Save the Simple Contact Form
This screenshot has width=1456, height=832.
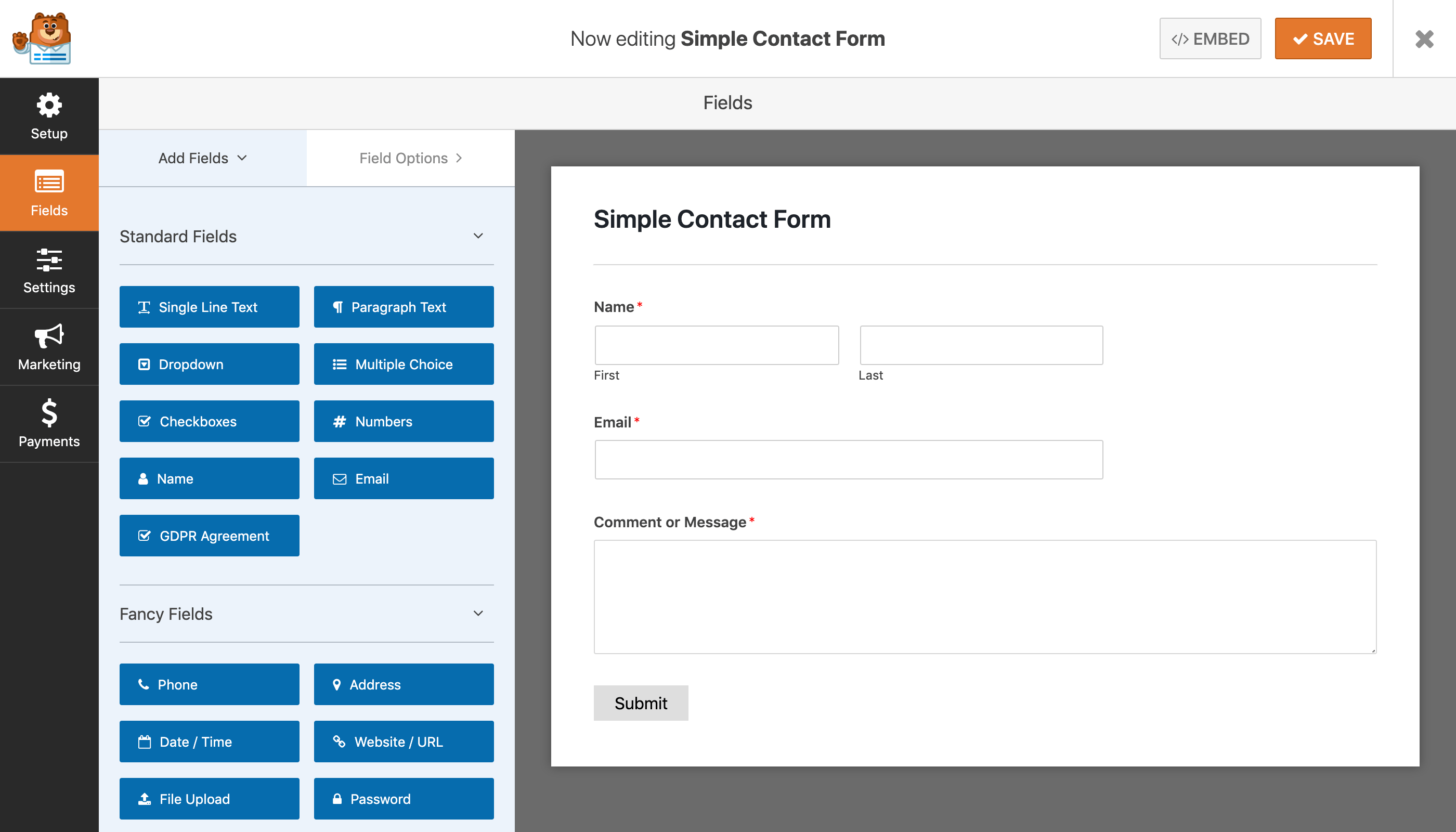pyautogui.click(x=1323, y=38)
